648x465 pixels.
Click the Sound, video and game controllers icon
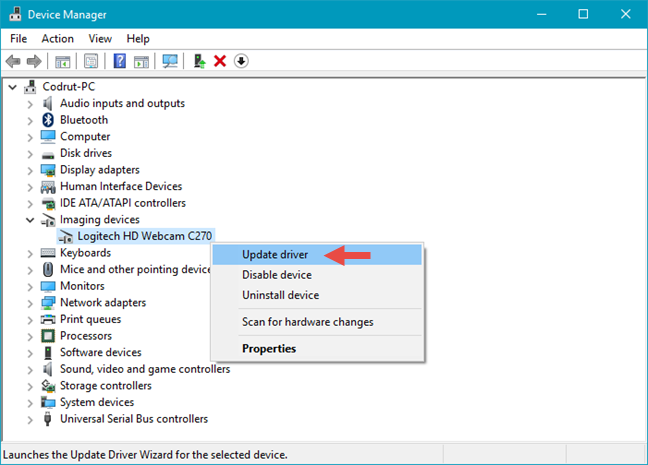coord(48,369)
